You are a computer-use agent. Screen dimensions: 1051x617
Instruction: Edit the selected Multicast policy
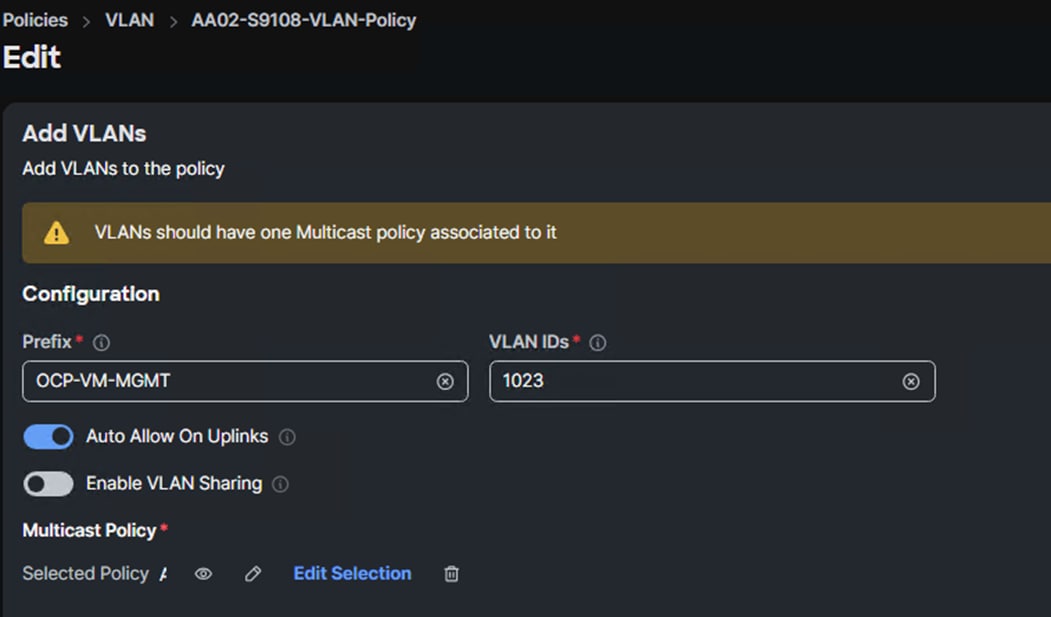(252, 573)
